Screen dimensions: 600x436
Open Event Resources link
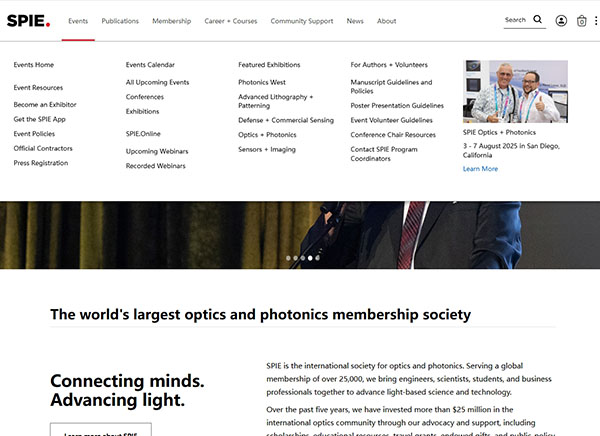38,88
